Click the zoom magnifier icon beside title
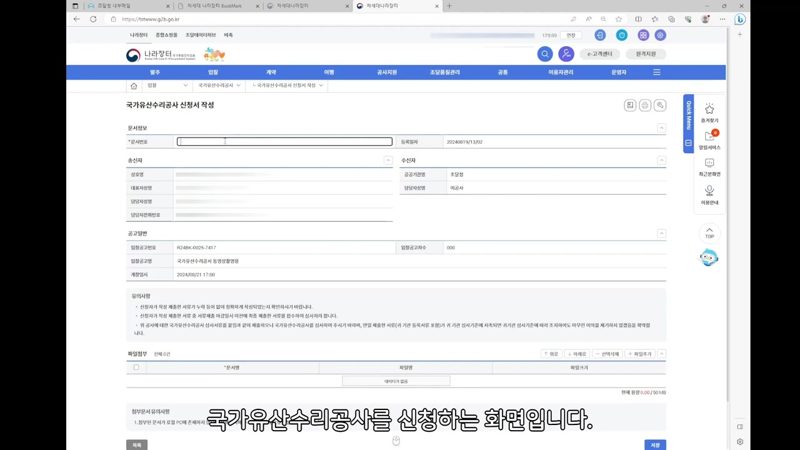800x450 pixels. tap(660, 105)
